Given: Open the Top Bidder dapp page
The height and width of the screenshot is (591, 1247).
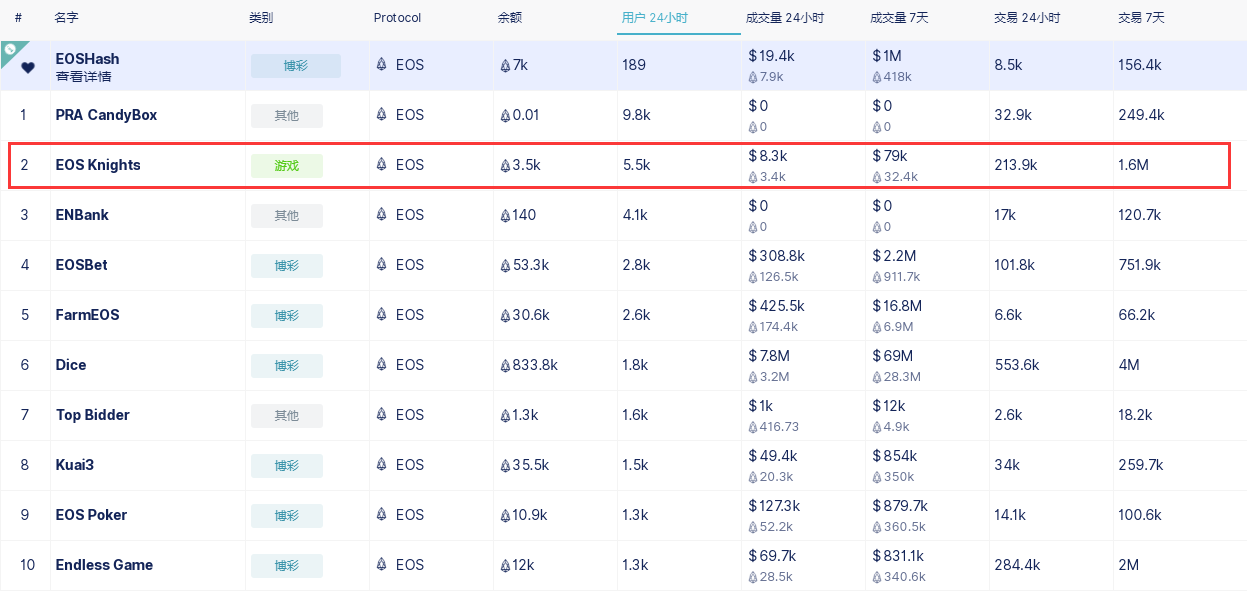Looking at the screenshot, I should point(93,415).
